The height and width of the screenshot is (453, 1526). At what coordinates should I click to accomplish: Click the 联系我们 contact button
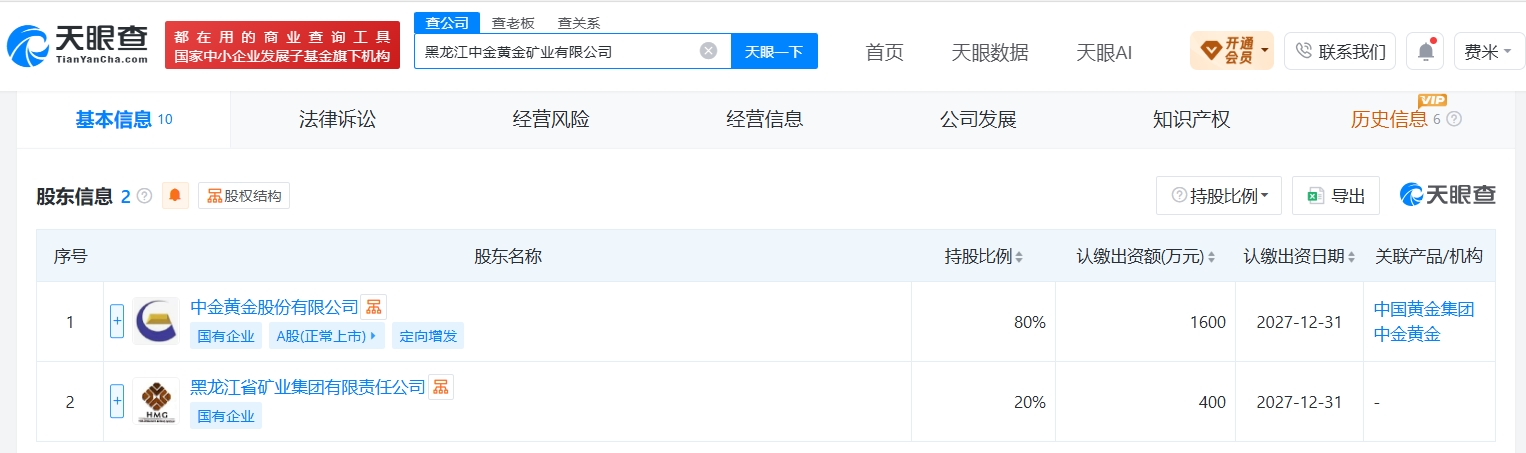pyautogui.click(x=1340, y=51)
